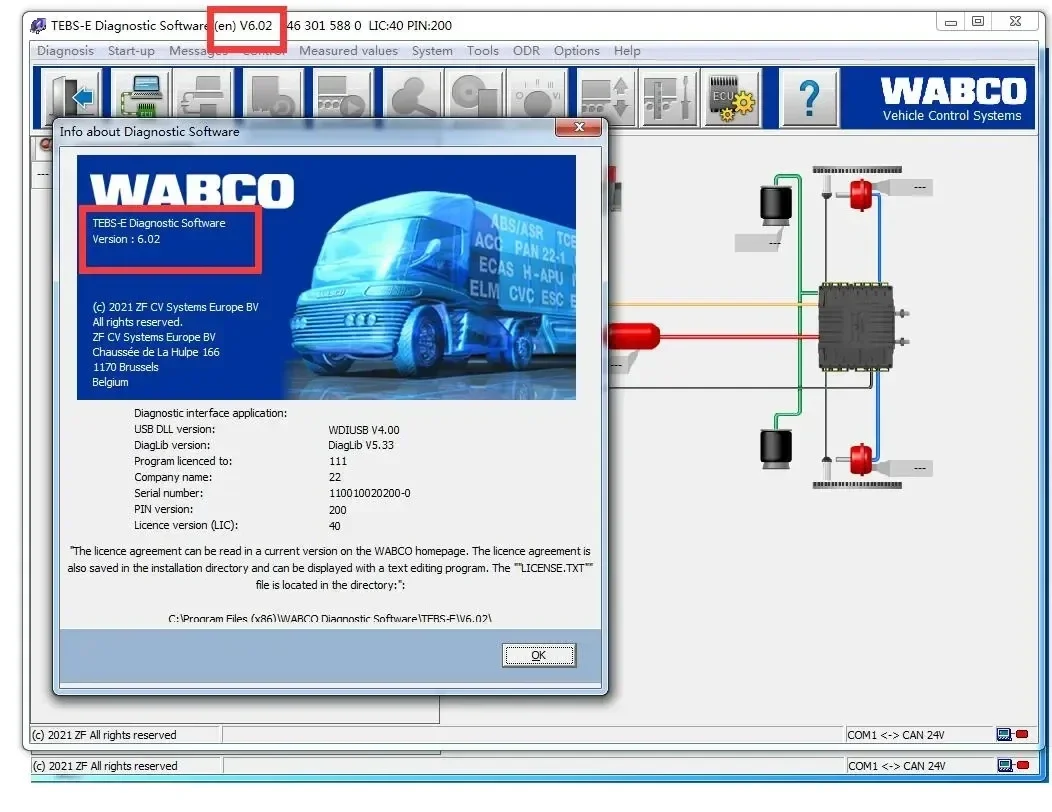Close the TEBS-E Diagnostic Software main window
Screen dimensions: 1052x812
pos(1015,22)
